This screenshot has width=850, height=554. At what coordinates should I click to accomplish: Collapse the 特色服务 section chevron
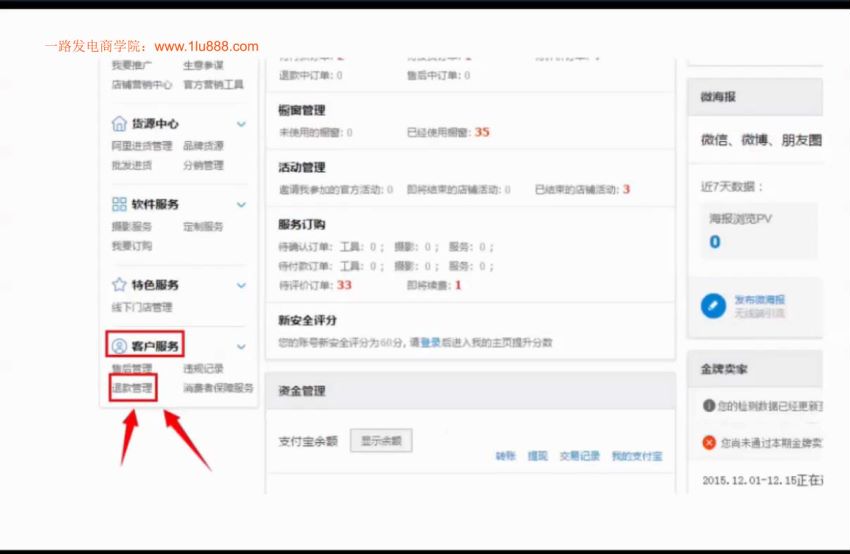click(241, 285)
